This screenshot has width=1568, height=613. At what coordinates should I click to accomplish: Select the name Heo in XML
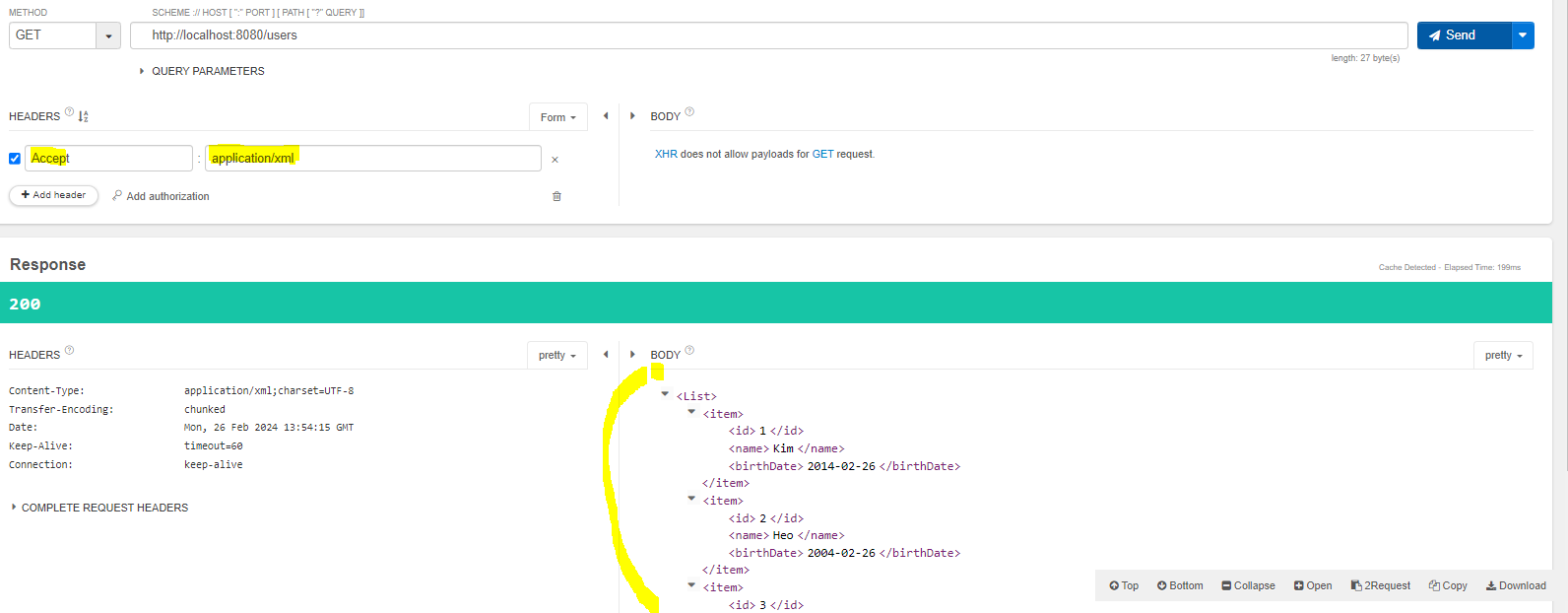(783, 535)
